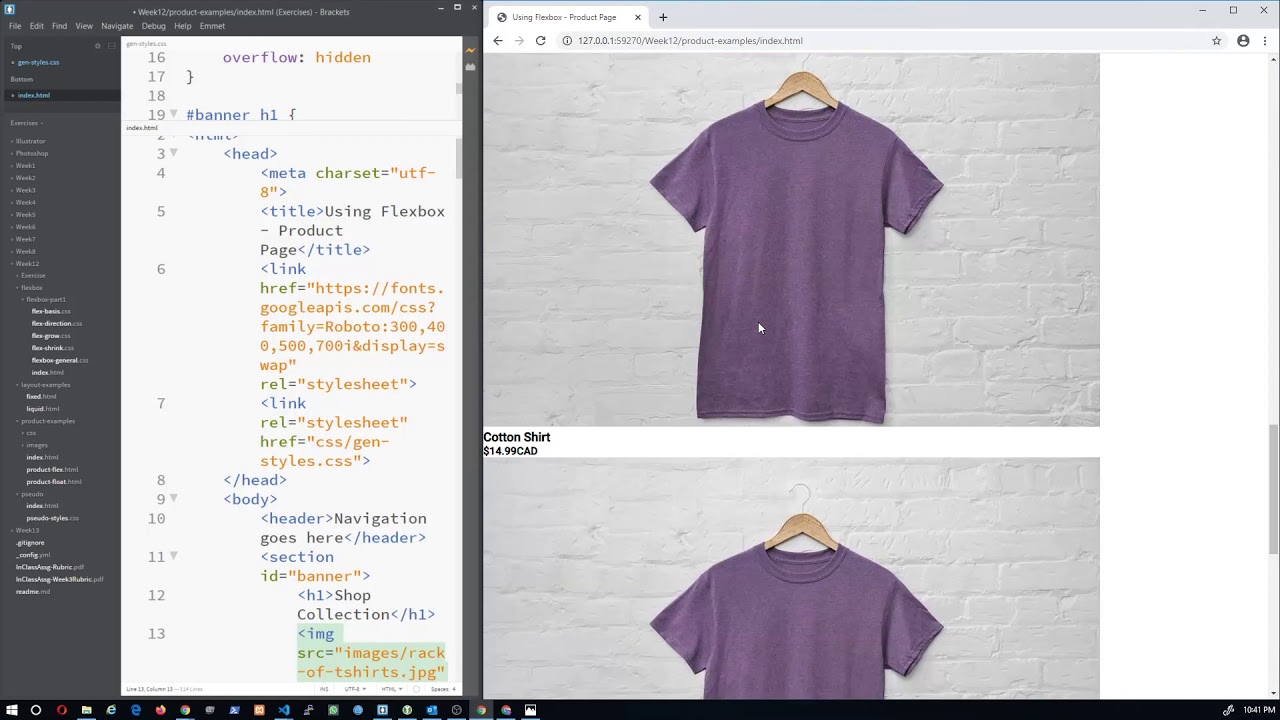Screen dimensions: 1280x720
Task: Click the linting status circle indicator
Action: (x=414, y=689)
